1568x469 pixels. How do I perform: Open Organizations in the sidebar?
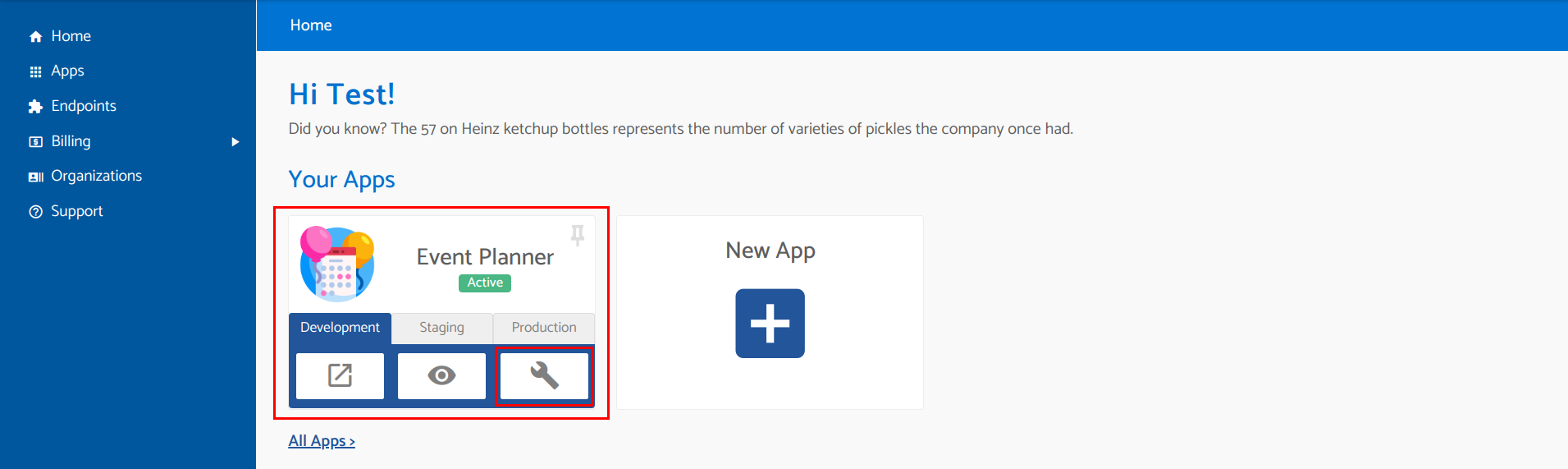(x=97, y=176)
